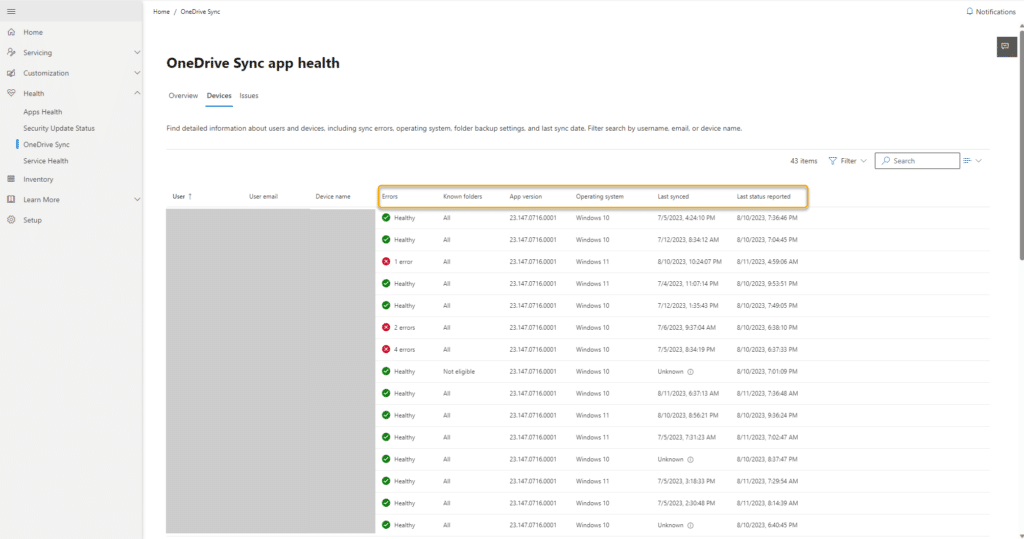Sort by Known folders column header
The width and height of the screenshot is (1024, 539).
[462, 197]
